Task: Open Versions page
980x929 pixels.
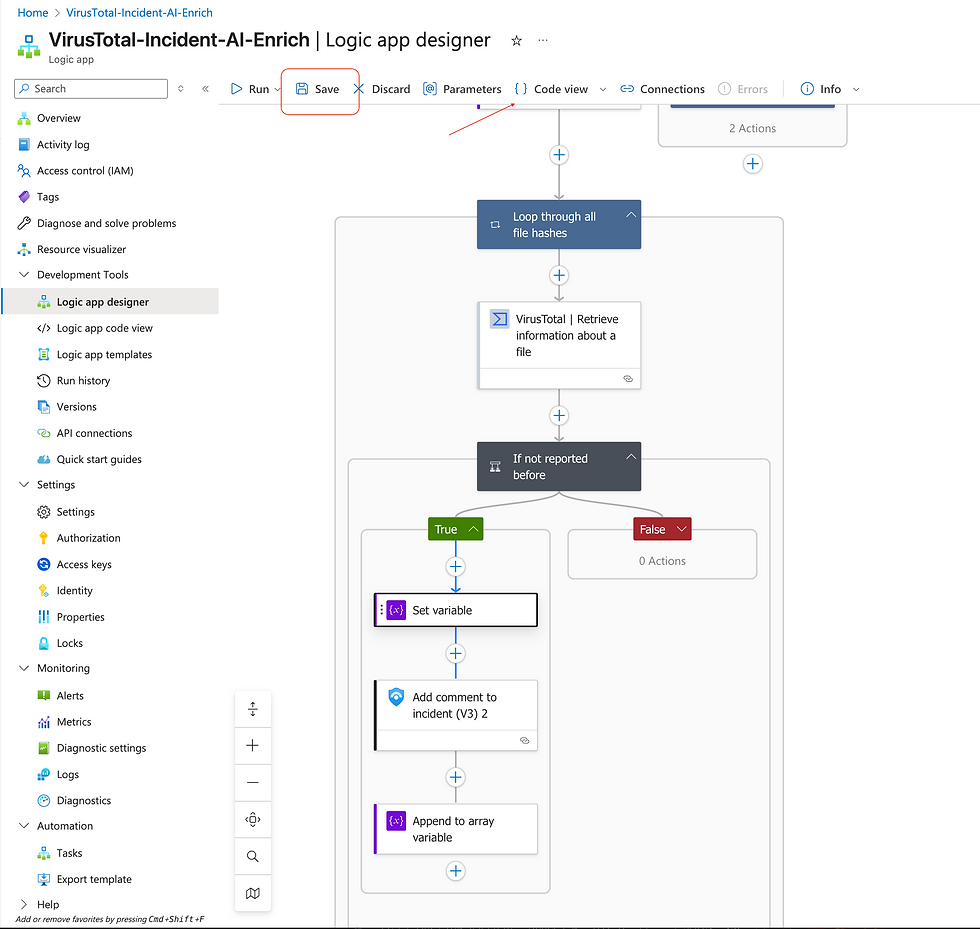Action: point(76,407)
